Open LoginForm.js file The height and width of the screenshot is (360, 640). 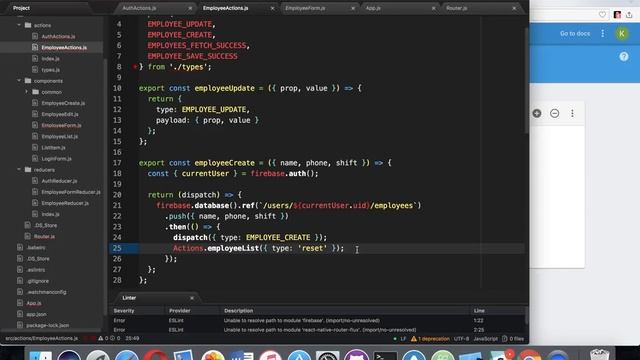click(56, 158)
